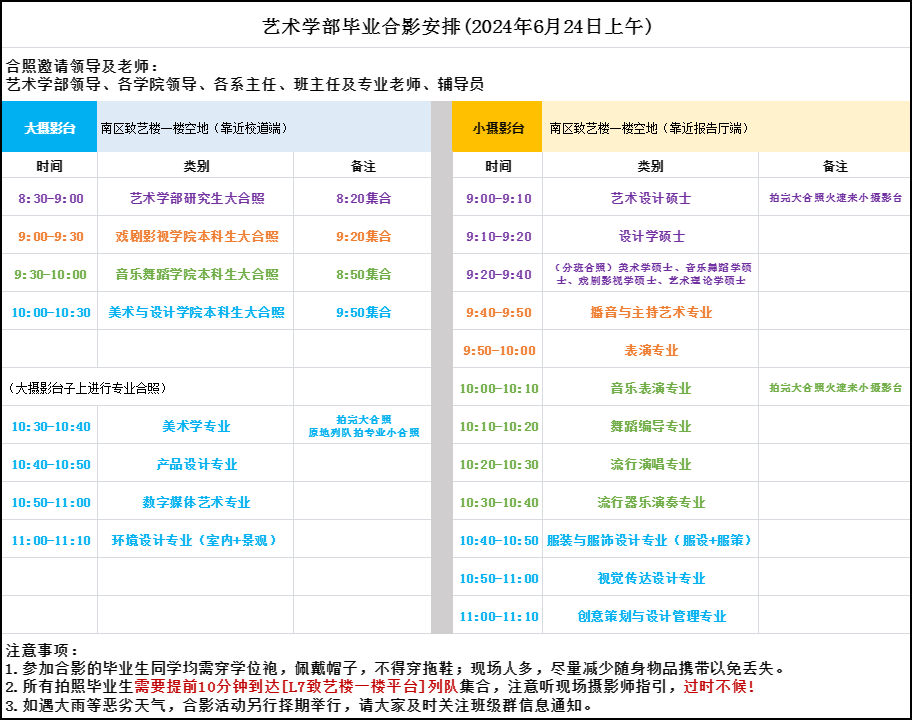This screenshot has height=720, width=912.
Task: Select the blue 大摄影台 header cell
Action: pyautogui.click(x=49, y=128)
